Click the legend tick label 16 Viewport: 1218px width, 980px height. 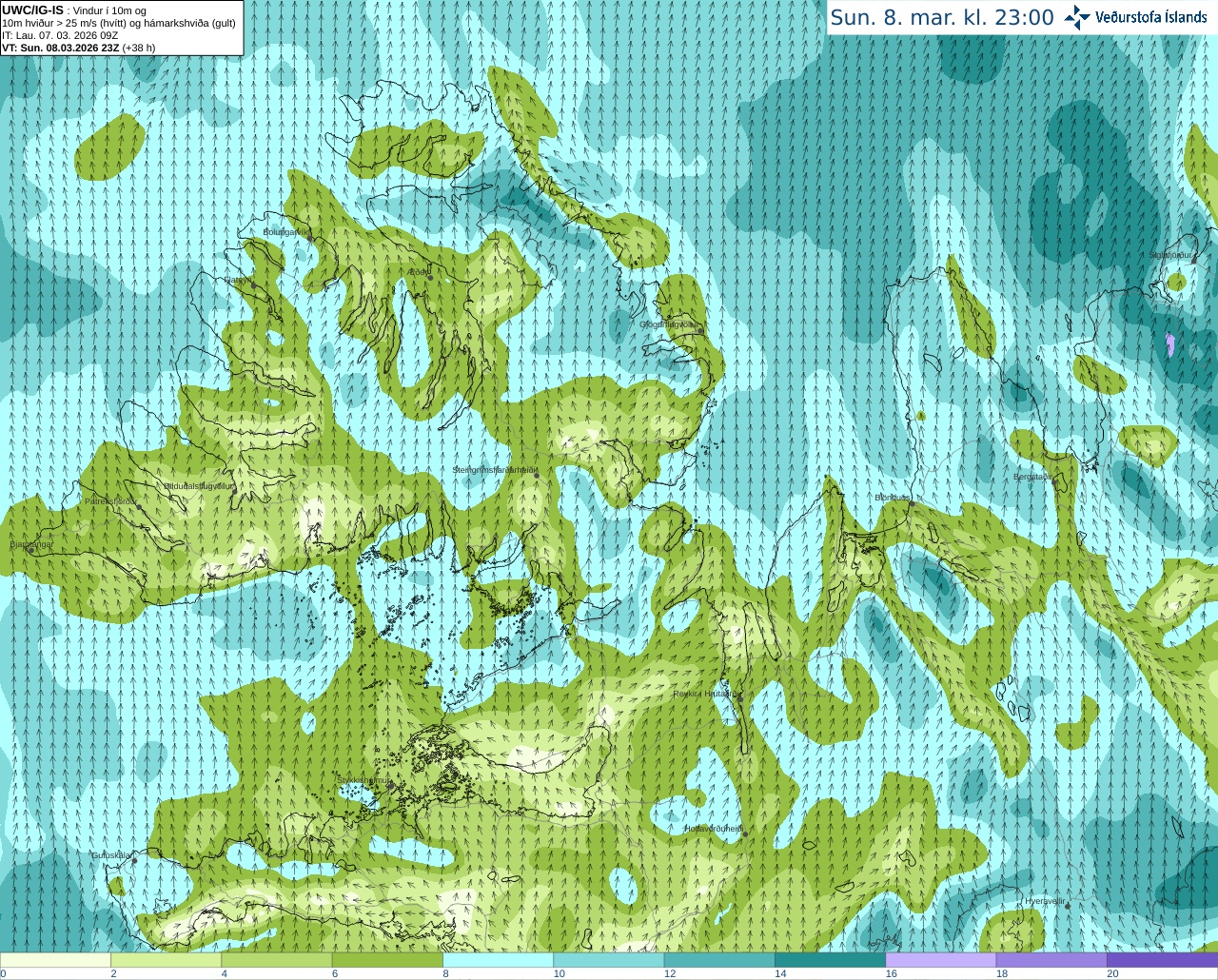click(892, 973)
